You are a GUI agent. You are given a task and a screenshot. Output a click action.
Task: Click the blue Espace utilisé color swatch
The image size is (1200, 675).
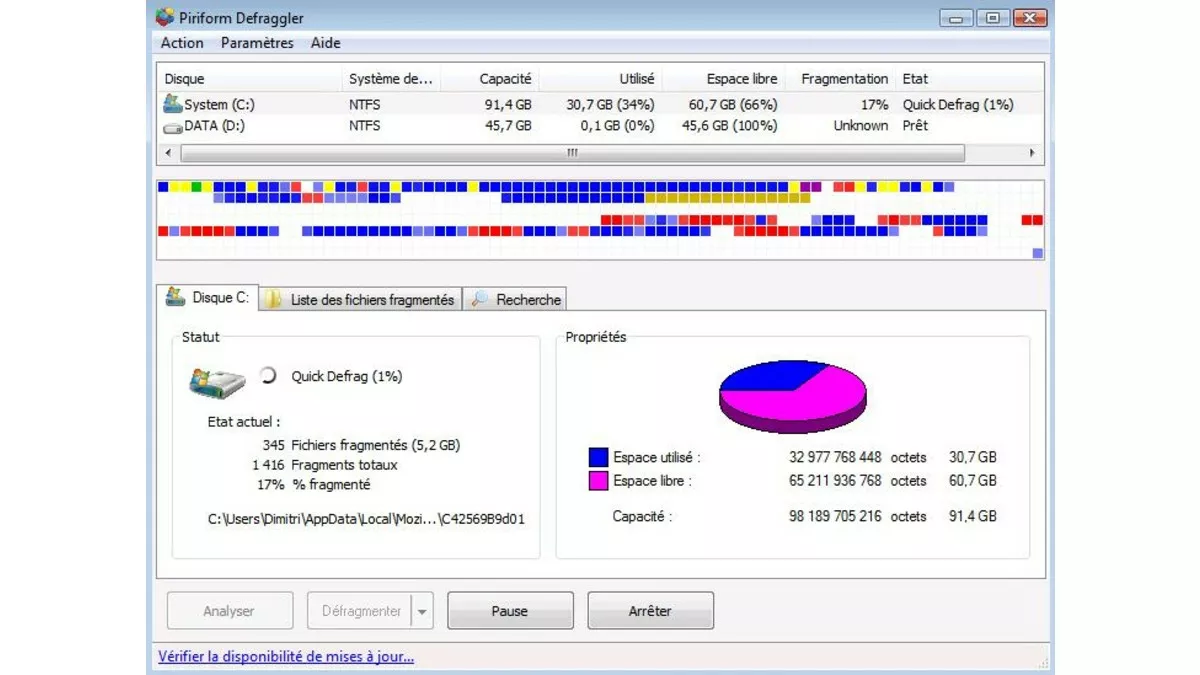pyautogui.click(x=599, y=457)
